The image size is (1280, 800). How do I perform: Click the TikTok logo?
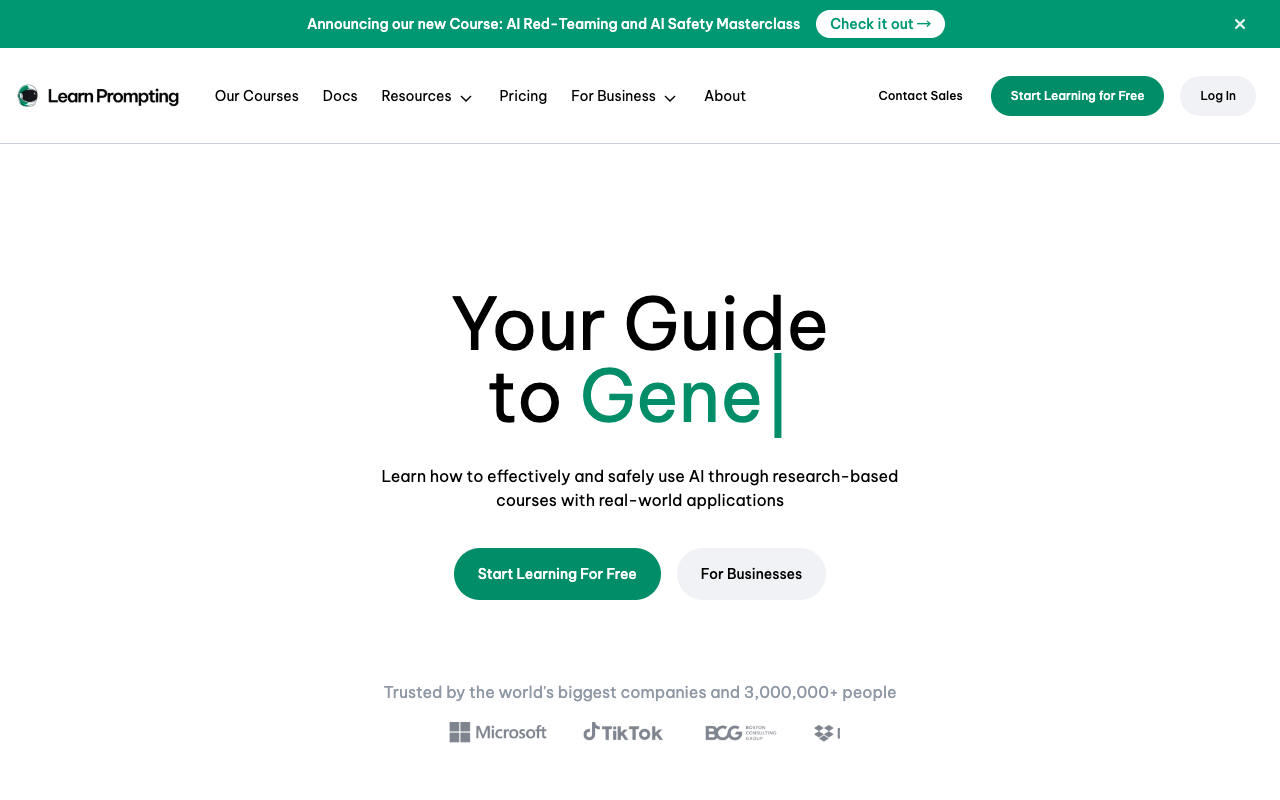coord(623,732)
